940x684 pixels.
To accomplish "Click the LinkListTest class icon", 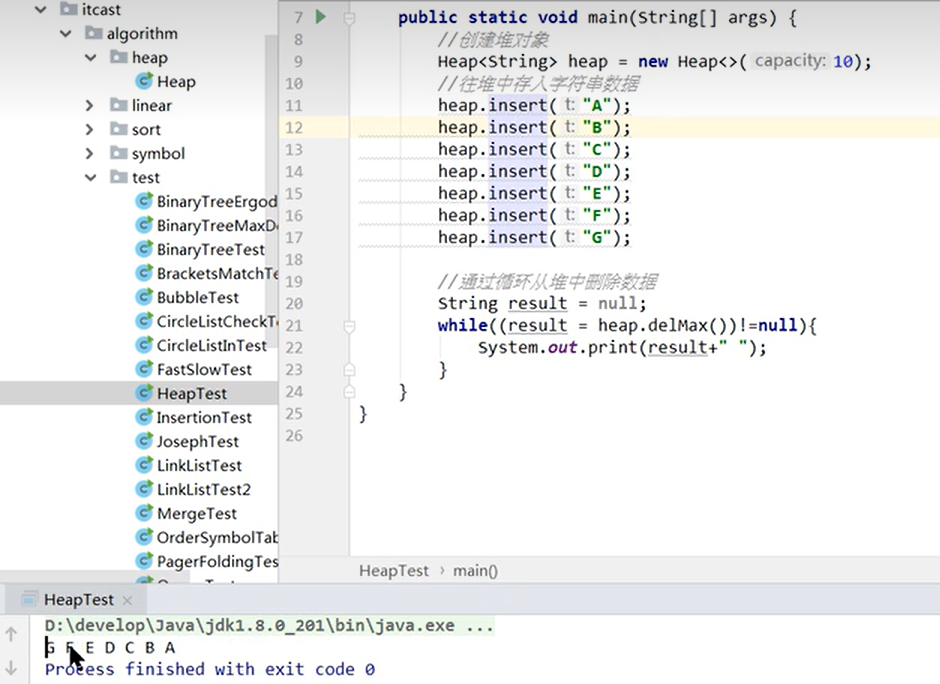I will click(144, 465).
